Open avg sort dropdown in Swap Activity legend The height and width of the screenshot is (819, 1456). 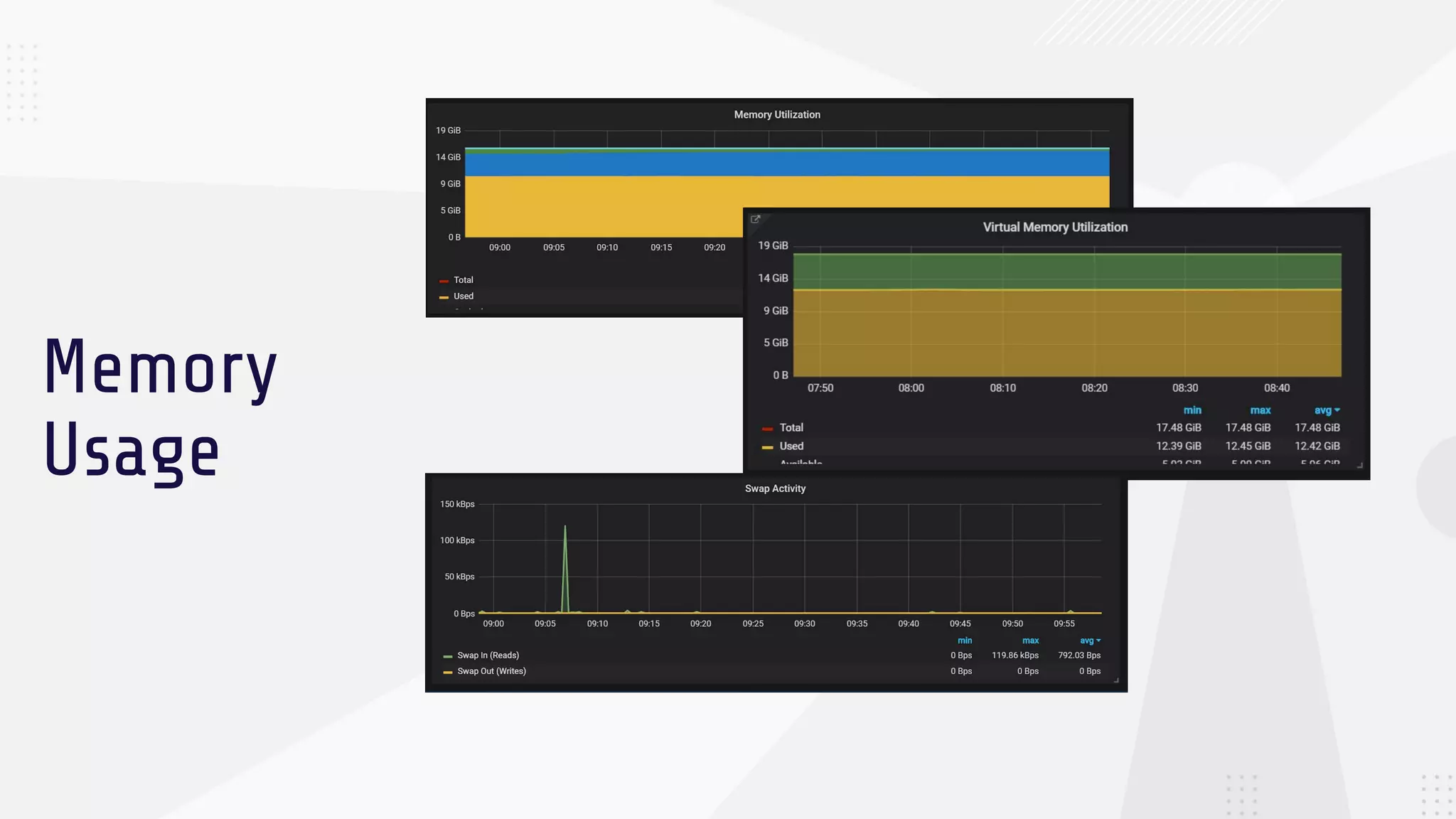pyautogui.click(x=1090, y=641)
